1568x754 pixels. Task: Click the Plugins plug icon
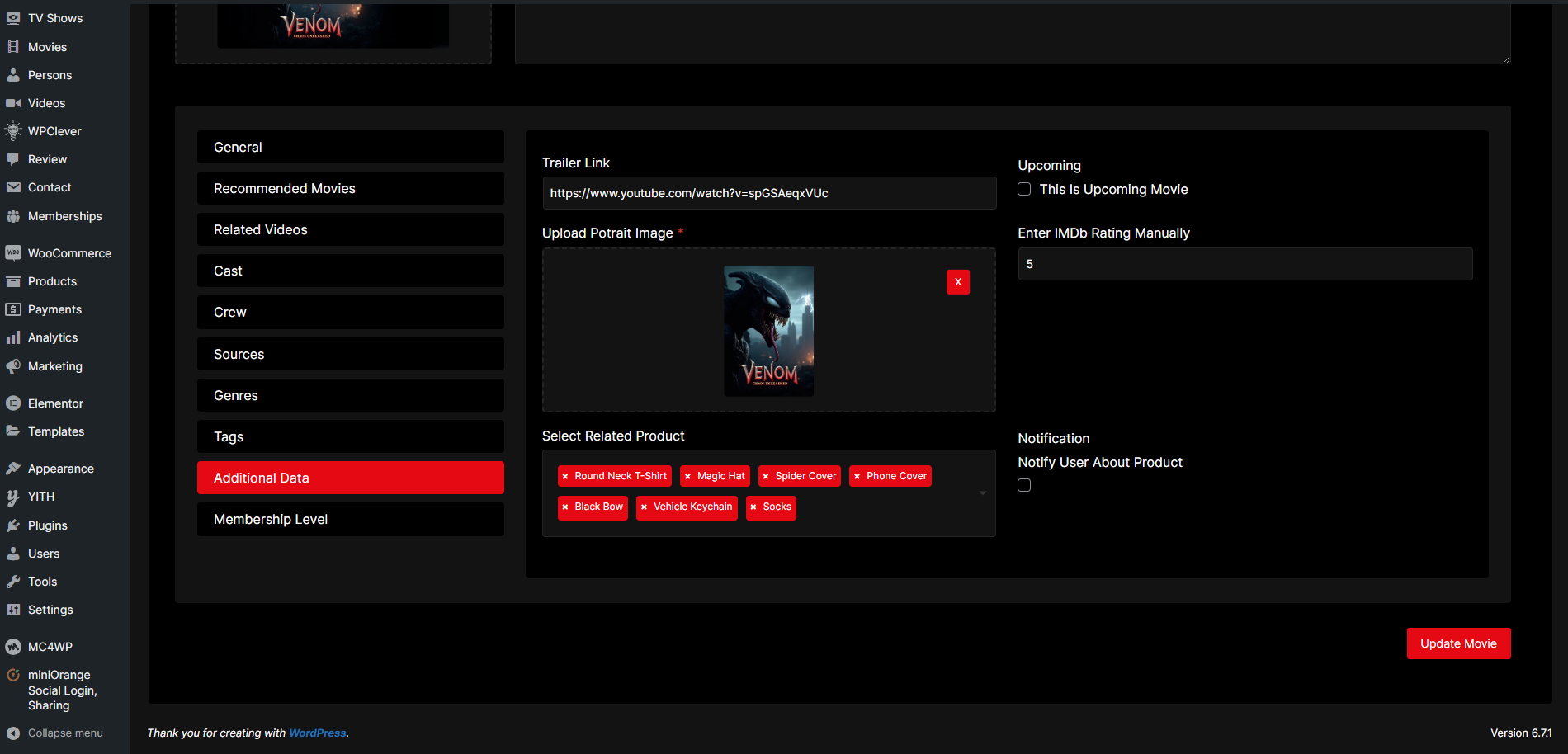click(x=13, y=525)
